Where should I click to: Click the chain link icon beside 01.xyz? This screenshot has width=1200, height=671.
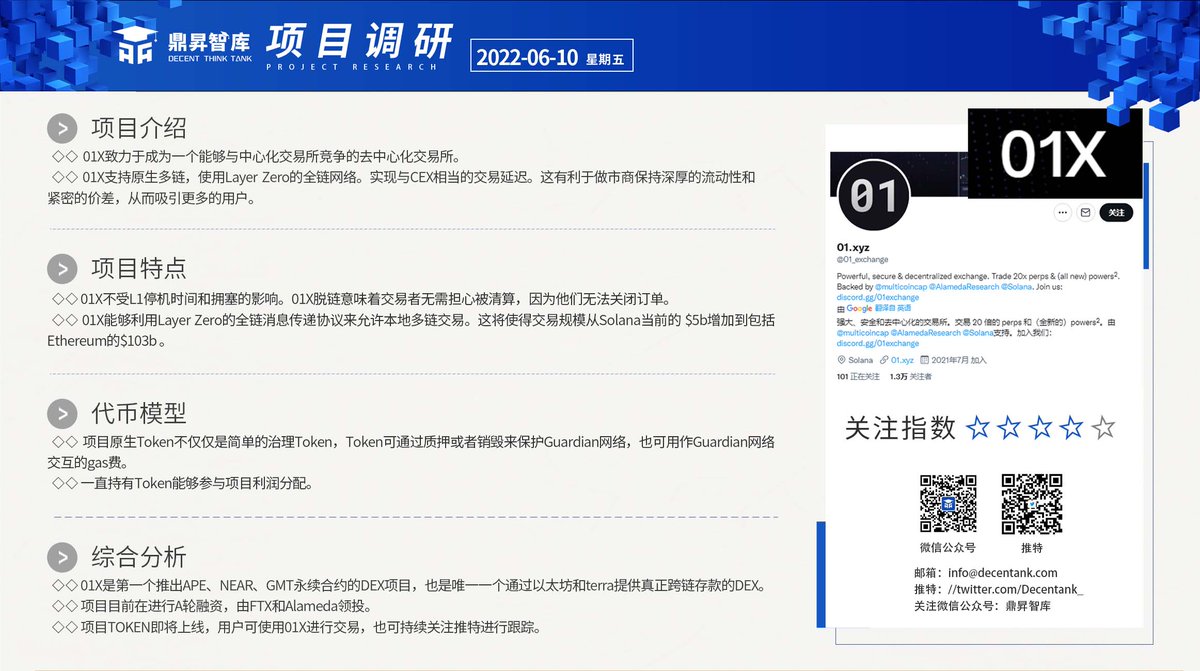click(884, 360)
